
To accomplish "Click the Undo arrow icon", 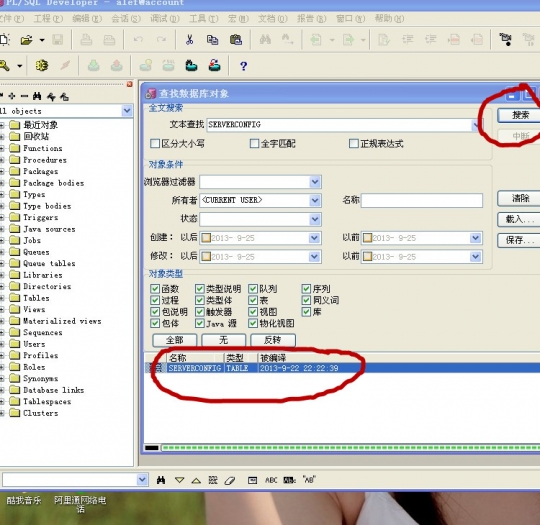I will [138, 40].
